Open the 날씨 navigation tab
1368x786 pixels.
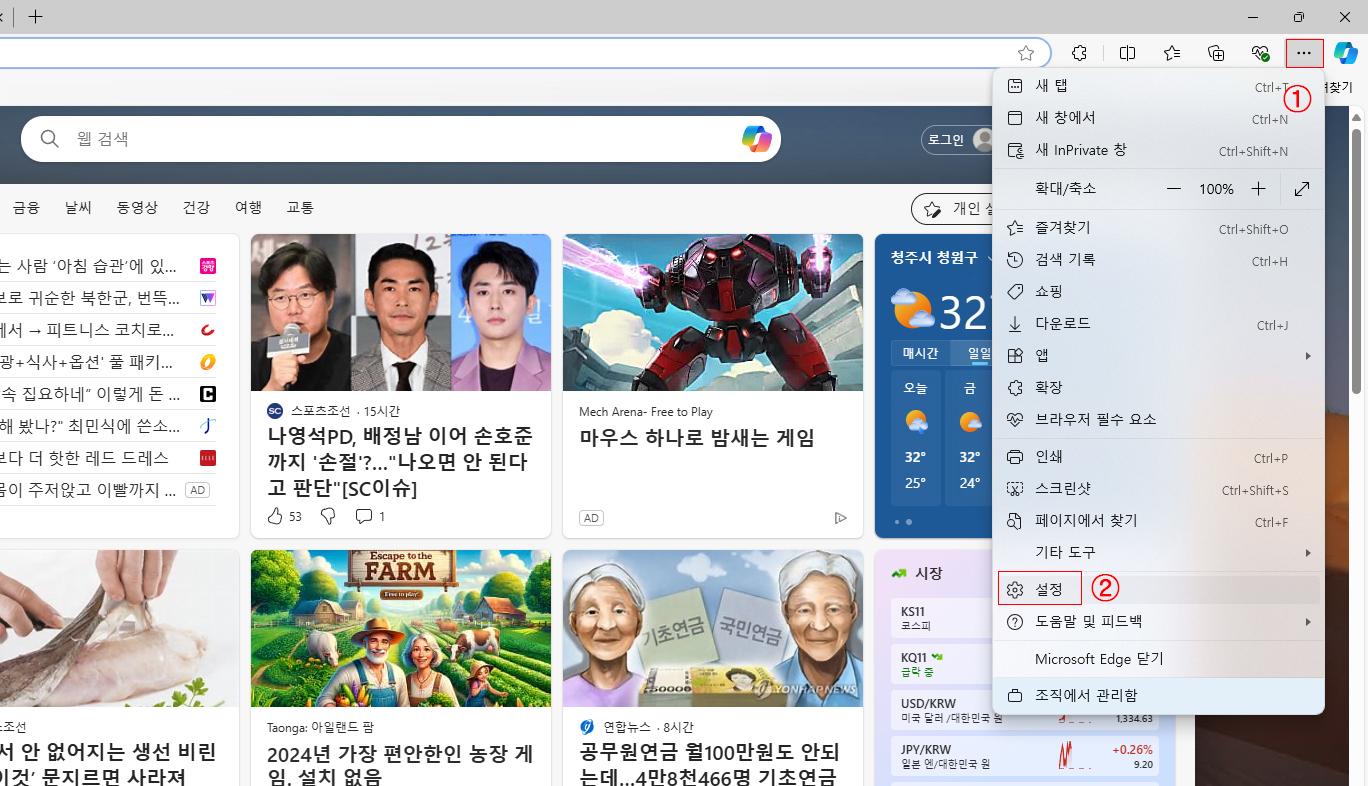point(78,207)
